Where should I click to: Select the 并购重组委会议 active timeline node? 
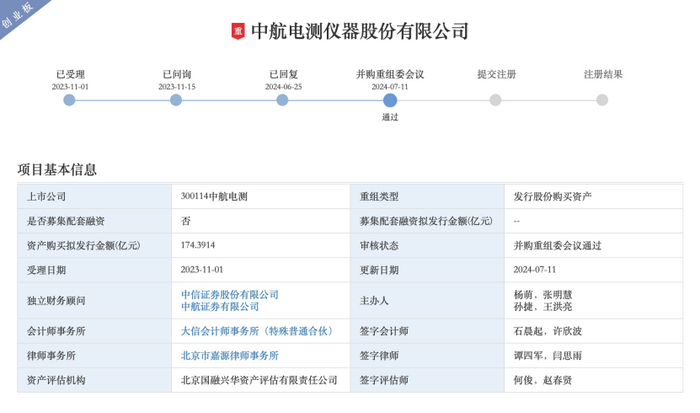(x=390, y=100)
